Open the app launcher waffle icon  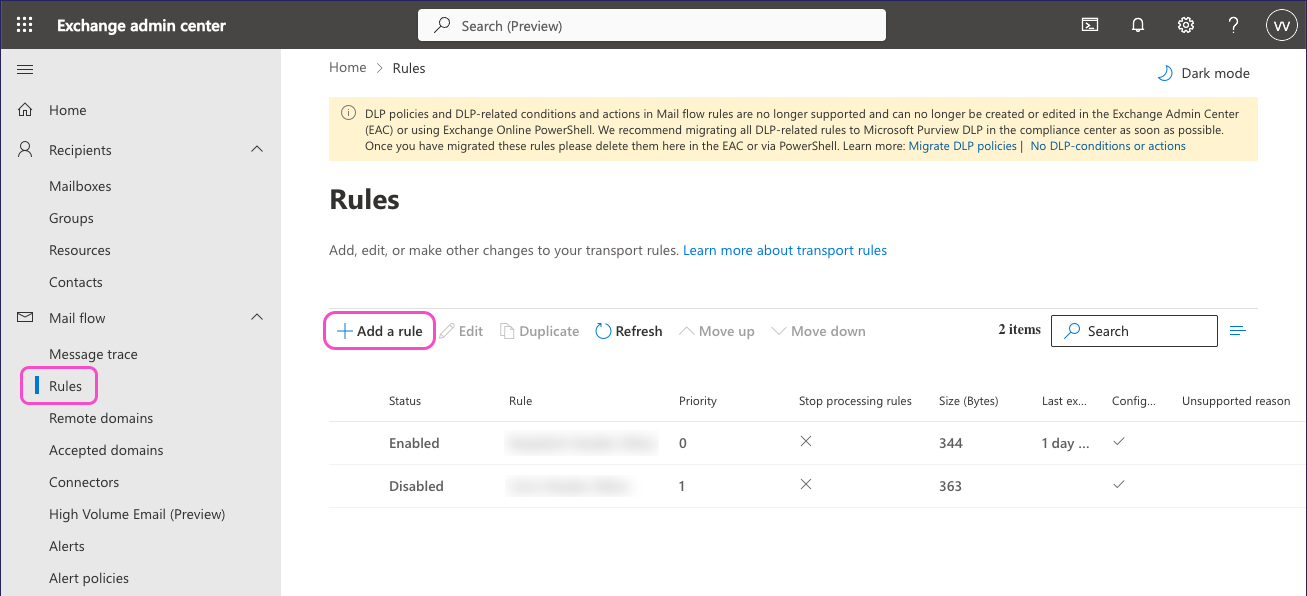point(25,25)
